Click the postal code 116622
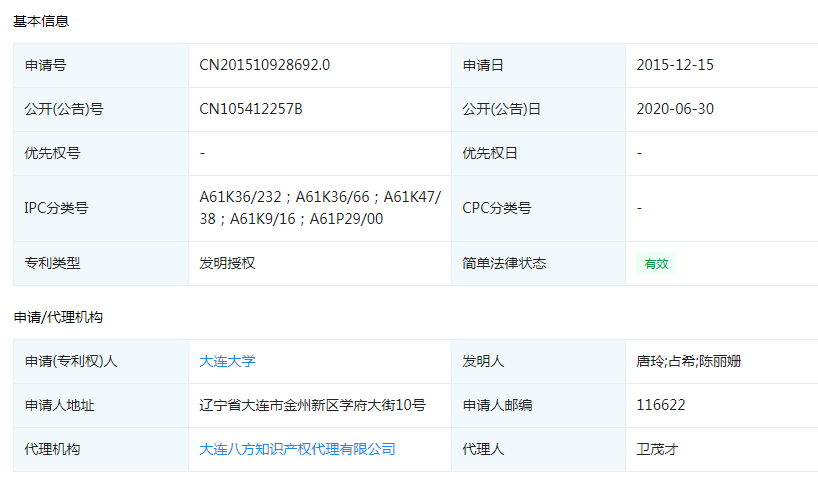Image resolution: width=818 pixels, height=492 pixels. click(x=660, y=405)
